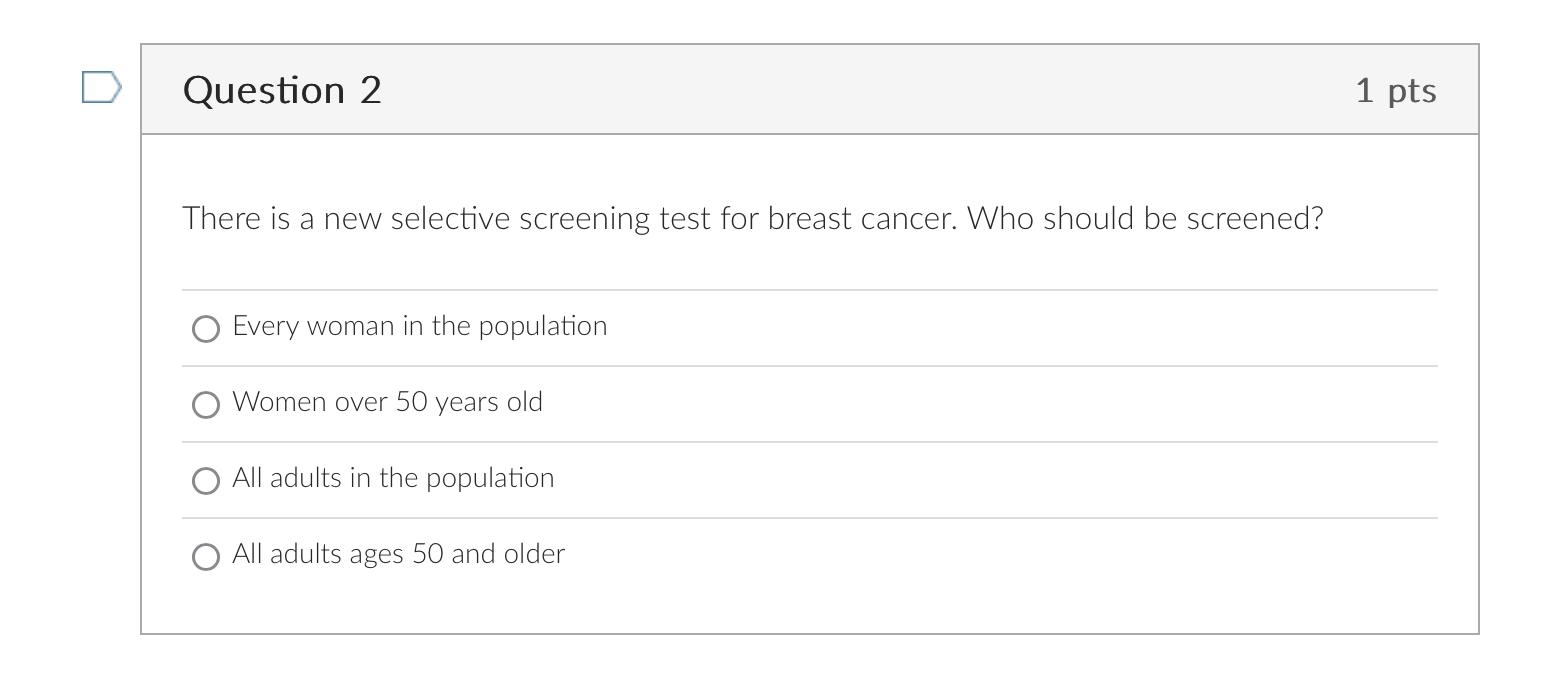Click the word 'There' starting the question prompt
The image size is (1549, 691).
[221, 218]
